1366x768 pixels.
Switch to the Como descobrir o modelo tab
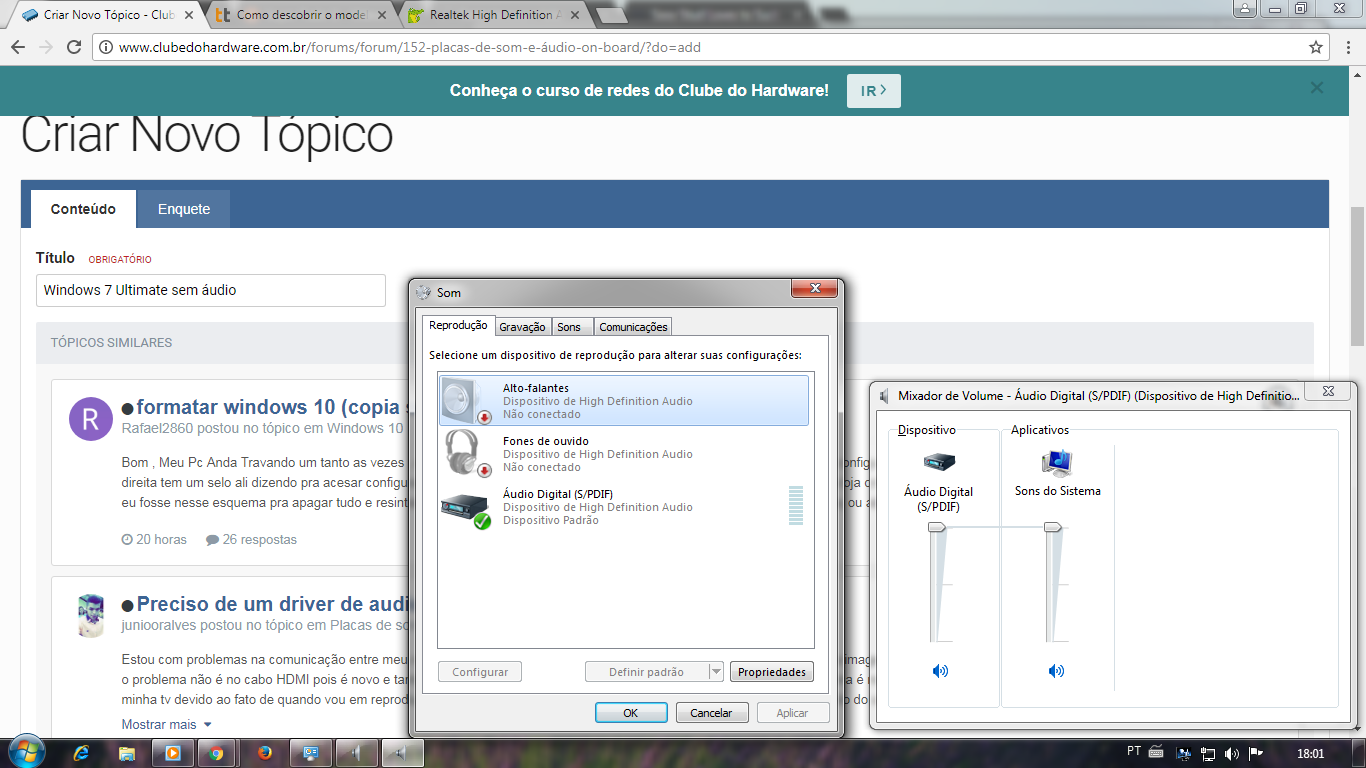(x=301, y=15)
